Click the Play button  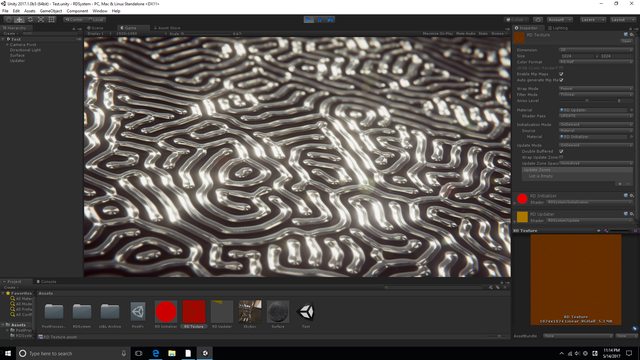point(309,20)
